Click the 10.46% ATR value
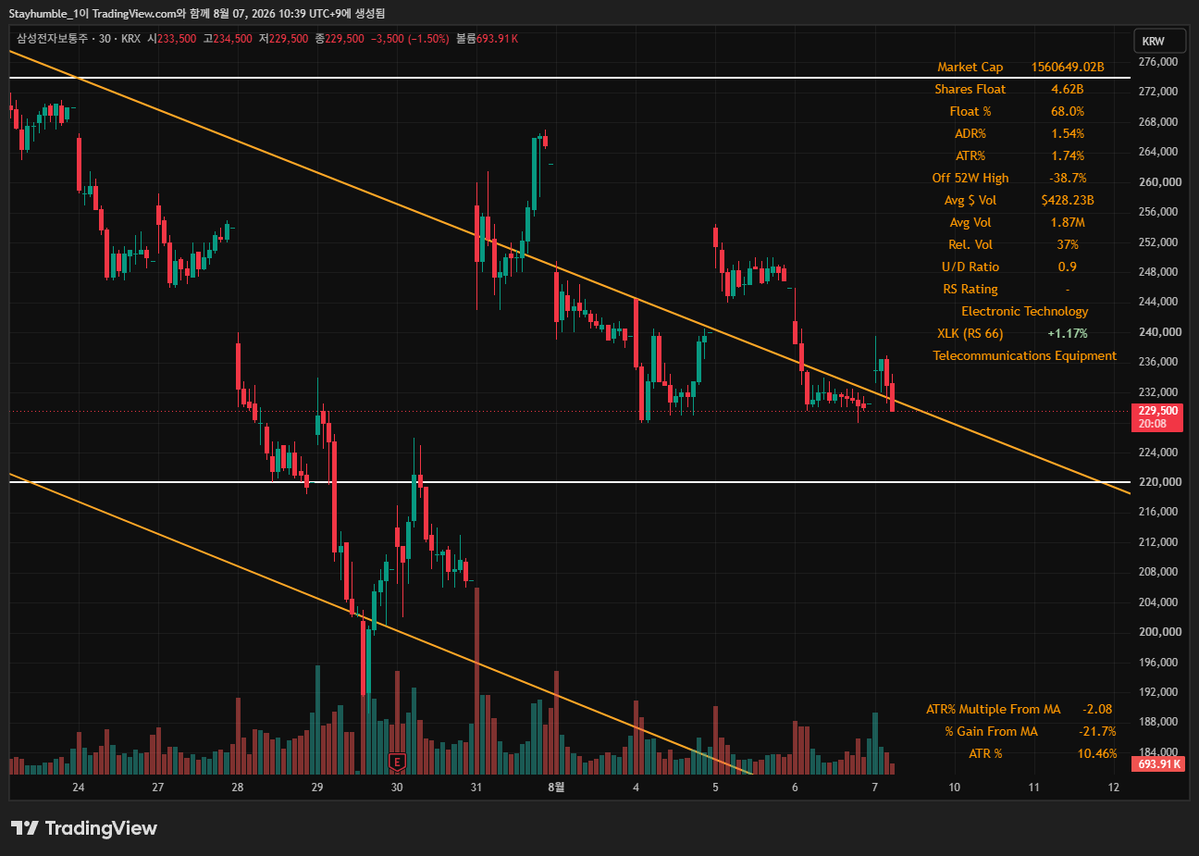 (x=1097, y=753)
